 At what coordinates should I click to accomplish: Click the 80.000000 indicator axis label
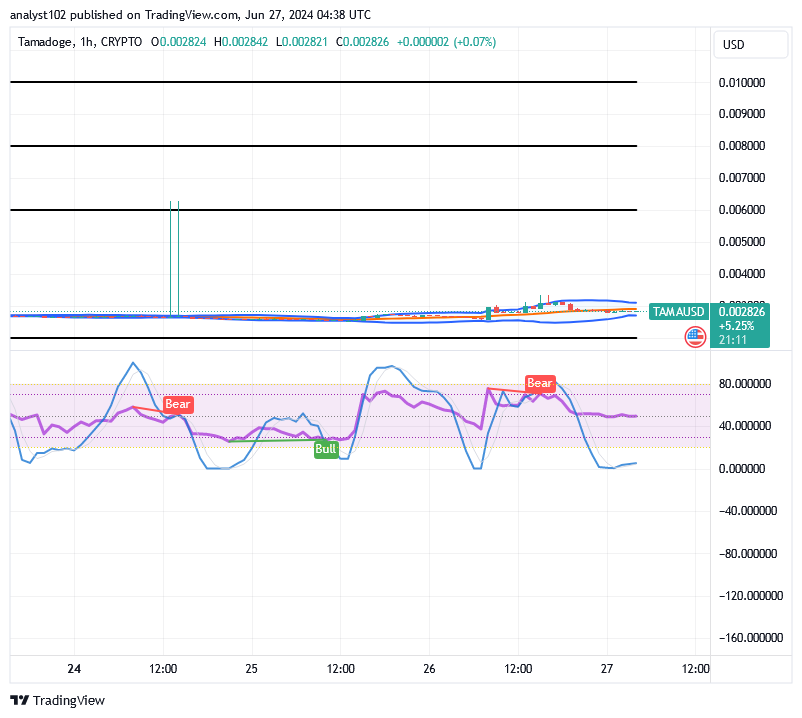[x=745, y=384]
